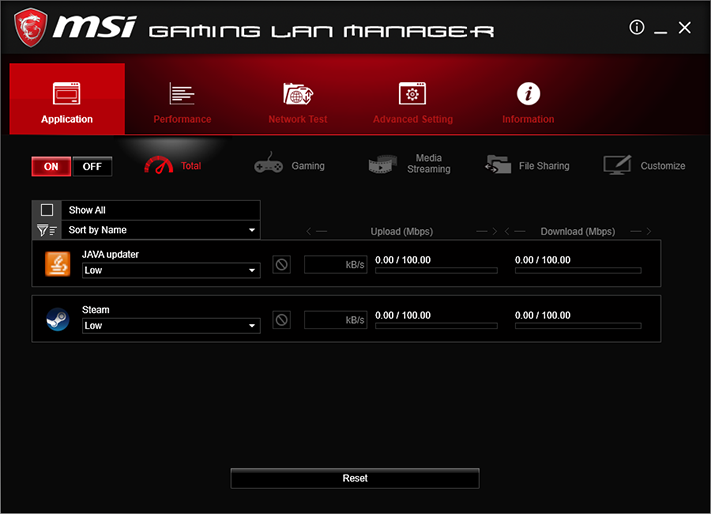
Task: Click JAVA updater upload value 0.00 / 100.00
Action: (403, 260)
